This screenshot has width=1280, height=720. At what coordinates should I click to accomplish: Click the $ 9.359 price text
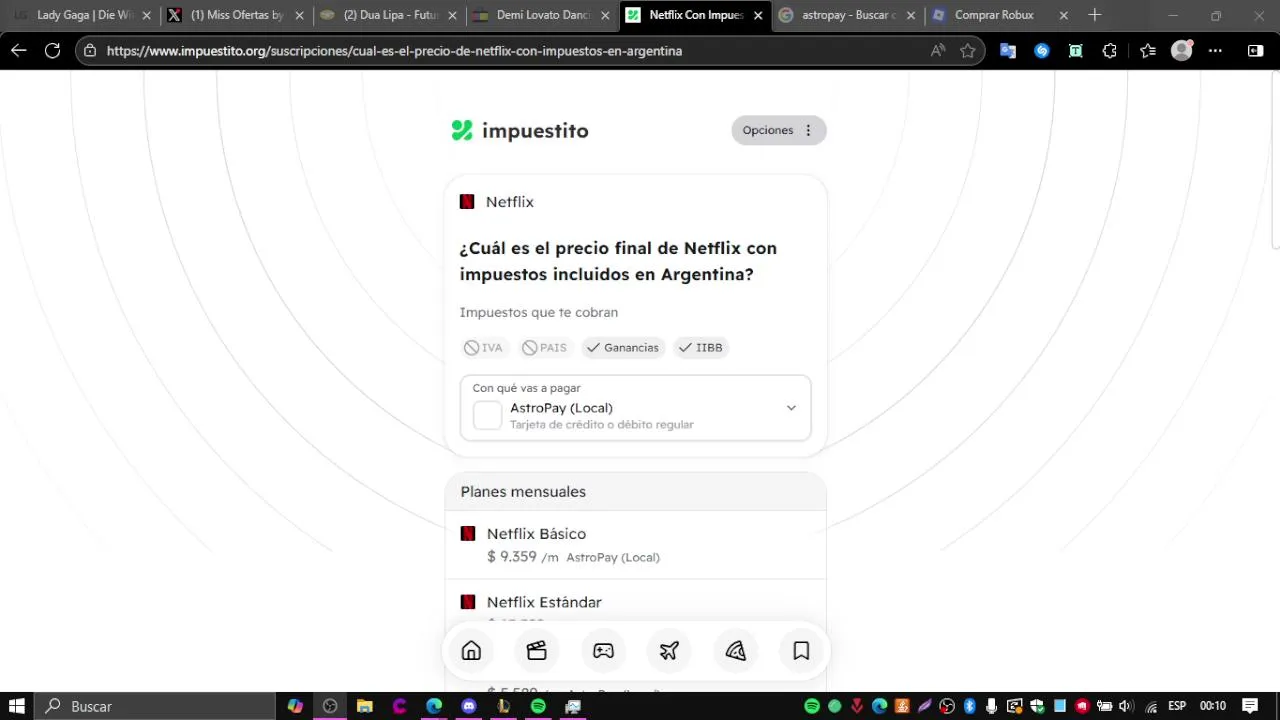click(x=512, y=556)
